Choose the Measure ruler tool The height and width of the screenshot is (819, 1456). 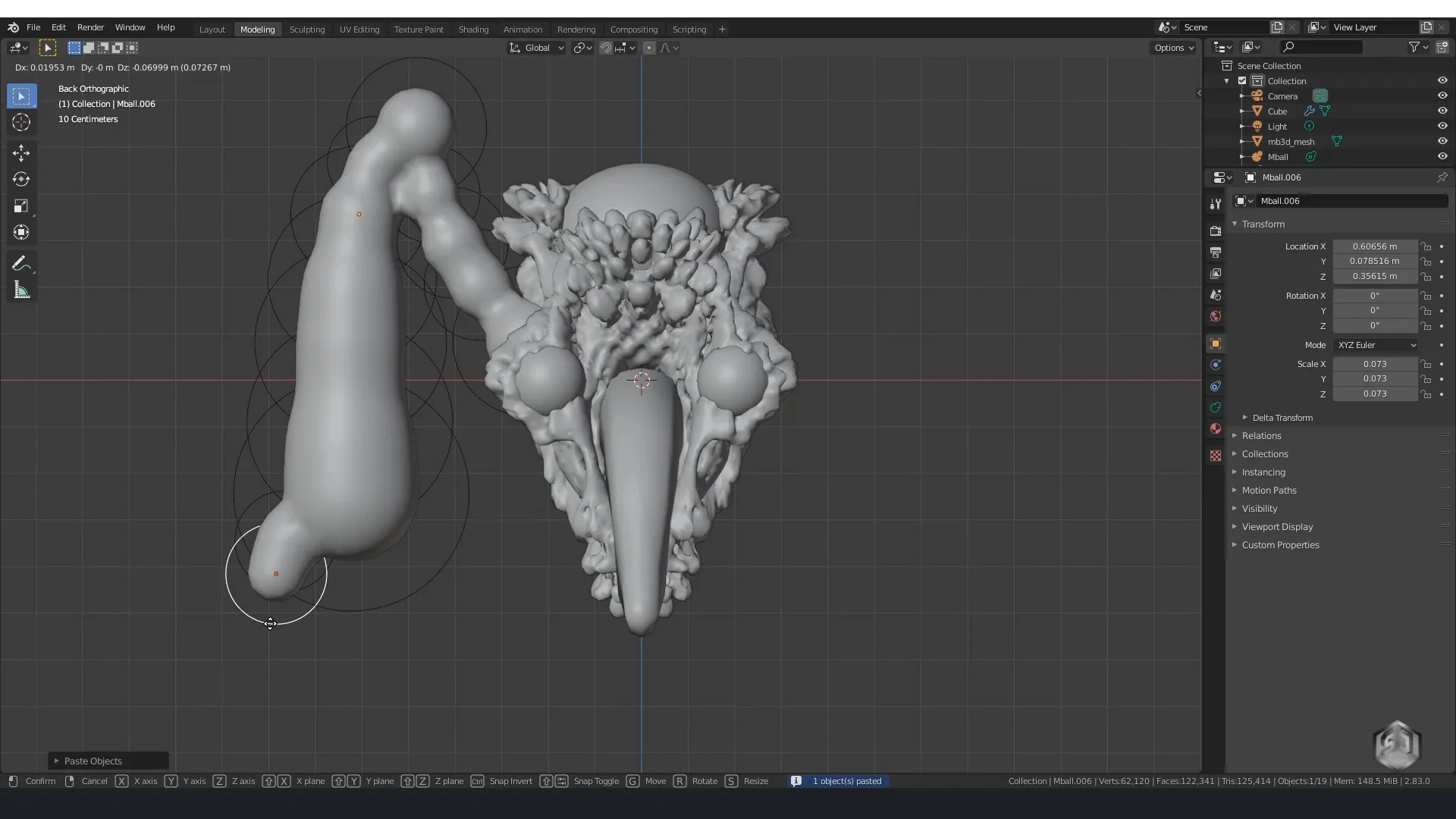point(21,290)
